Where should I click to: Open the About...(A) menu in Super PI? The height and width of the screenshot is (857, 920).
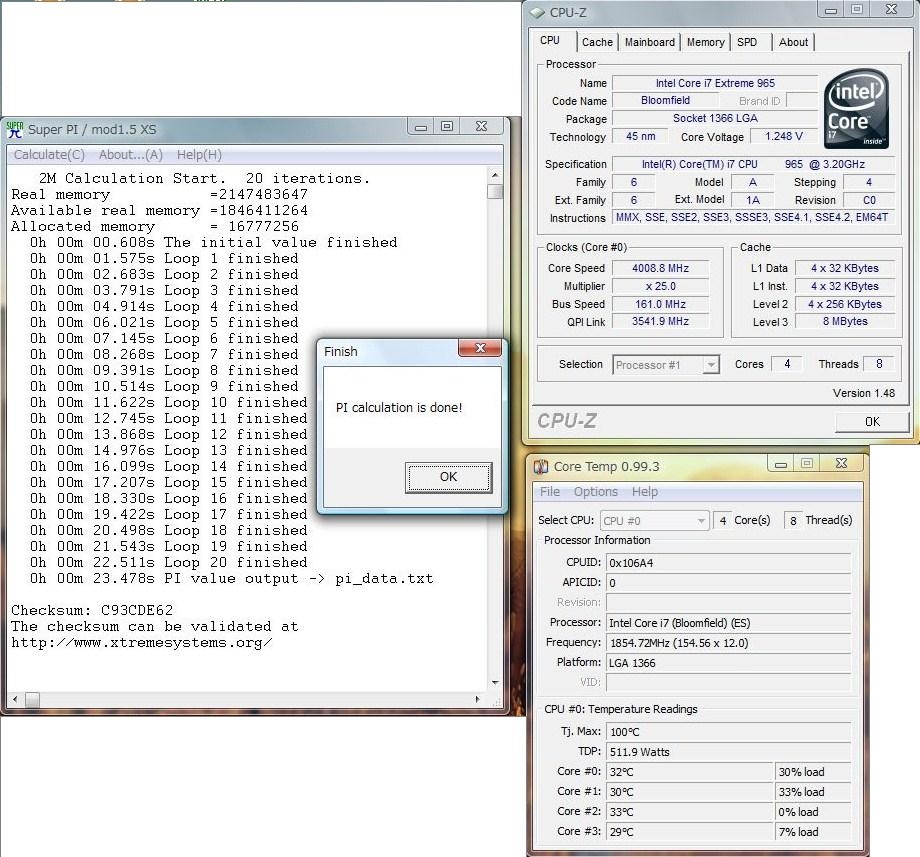click(x=130, y=155)
